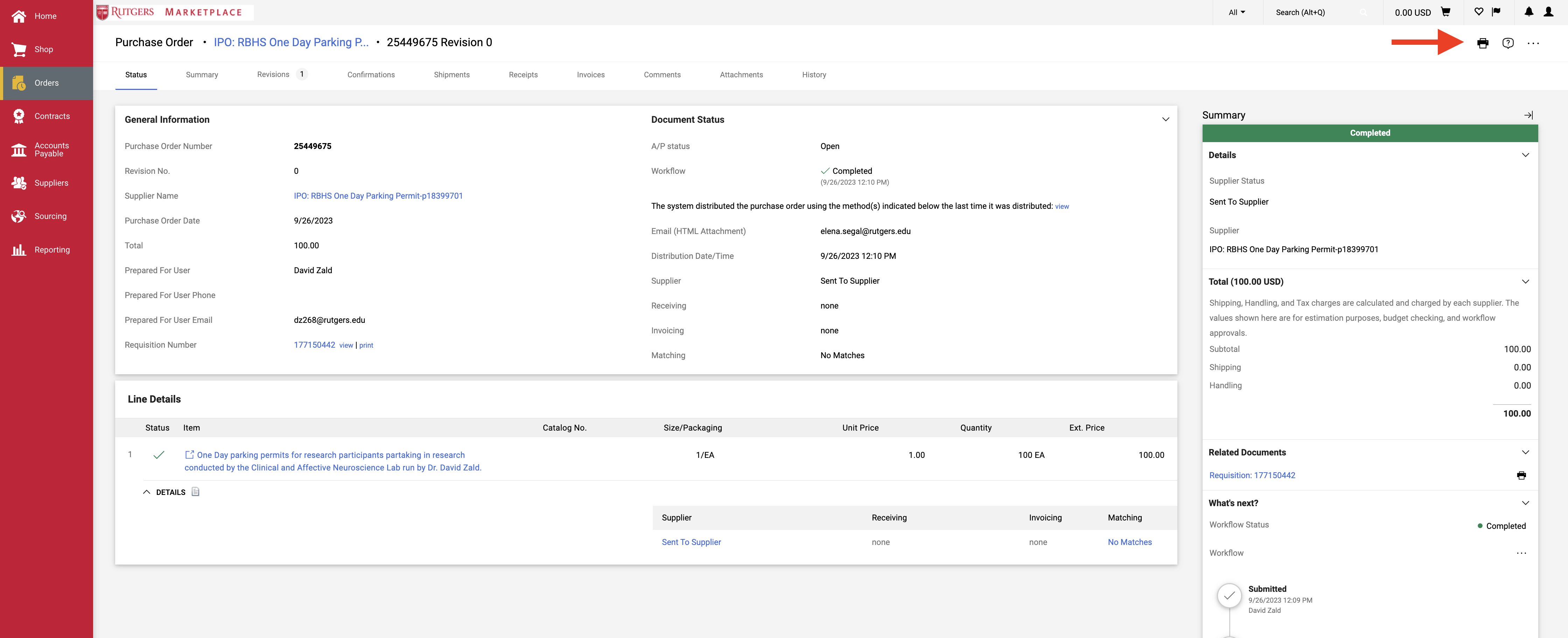This screenshot has width=1568, height=638.
Task: Open favorites heart icon
Action: [x=1478, y=12]
